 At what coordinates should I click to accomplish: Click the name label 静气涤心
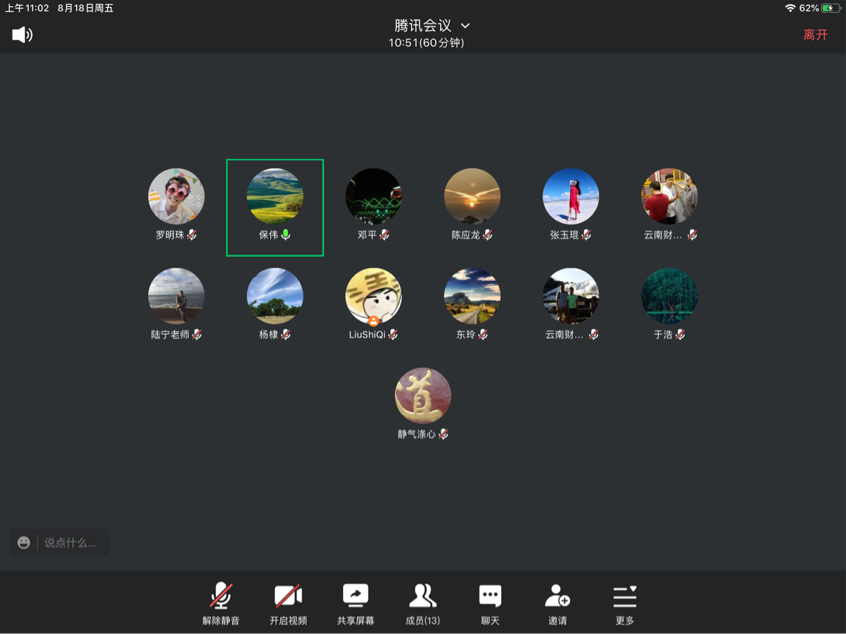(417, 434)
